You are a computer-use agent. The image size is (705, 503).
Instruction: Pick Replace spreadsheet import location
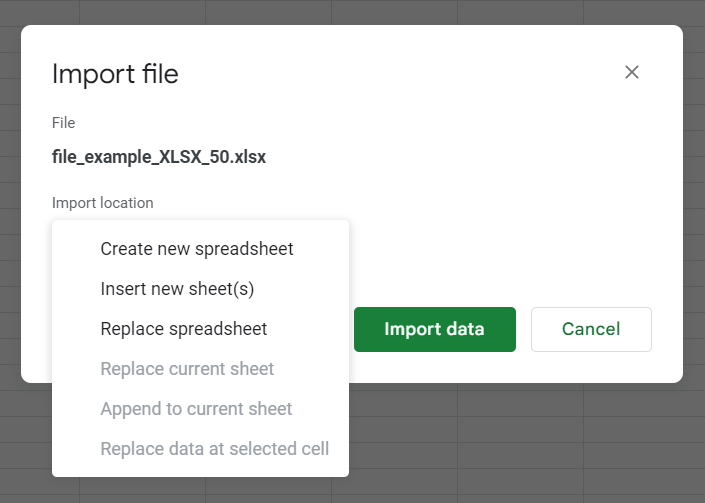tap(201, 329)
